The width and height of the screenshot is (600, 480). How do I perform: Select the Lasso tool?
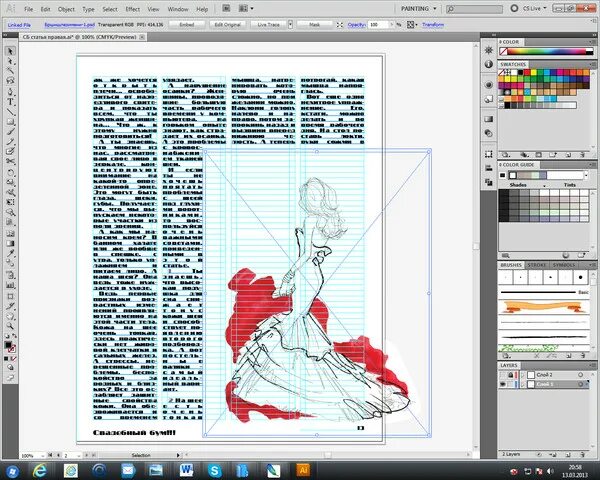click(x=10, y=81)
